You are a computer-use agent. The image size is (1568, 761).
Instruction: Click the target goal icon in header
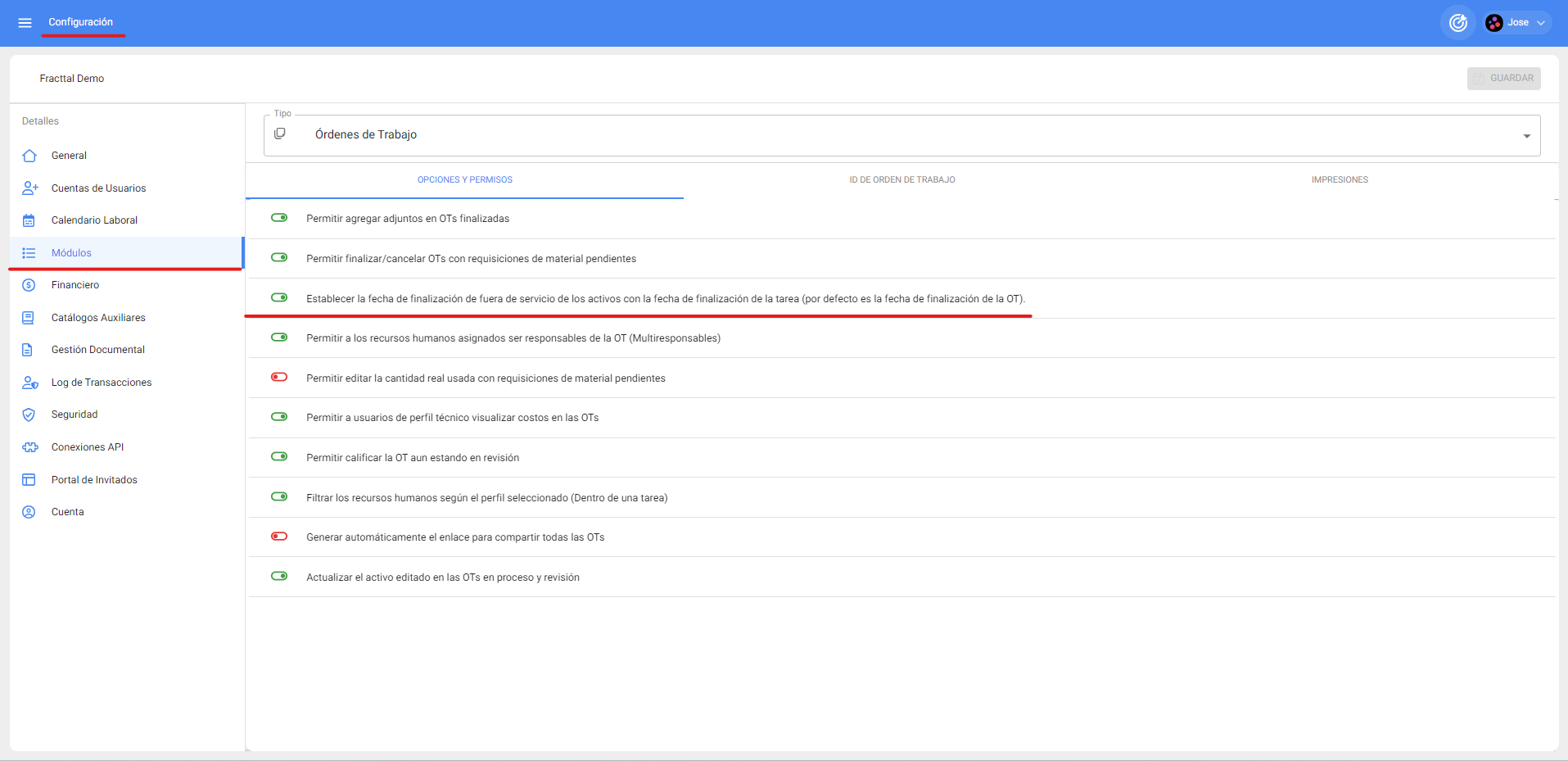pos(1457,23)
